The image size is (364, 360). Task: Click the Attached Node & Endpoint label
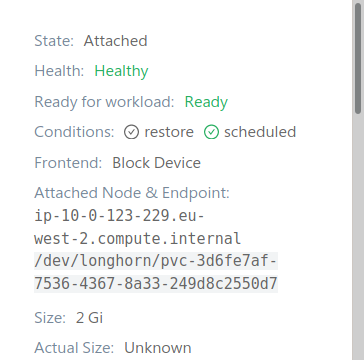[x=132, y=193]
